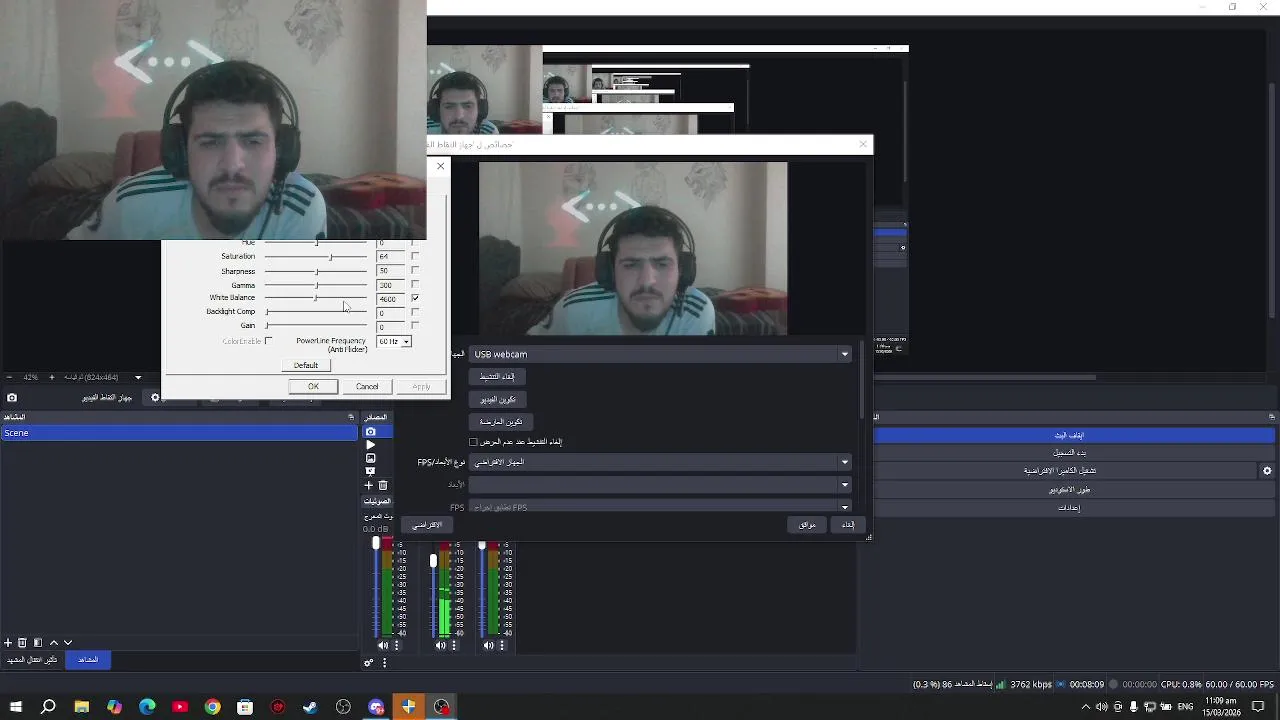Show hidden icons in system tray

click(x=1086, y=707)
